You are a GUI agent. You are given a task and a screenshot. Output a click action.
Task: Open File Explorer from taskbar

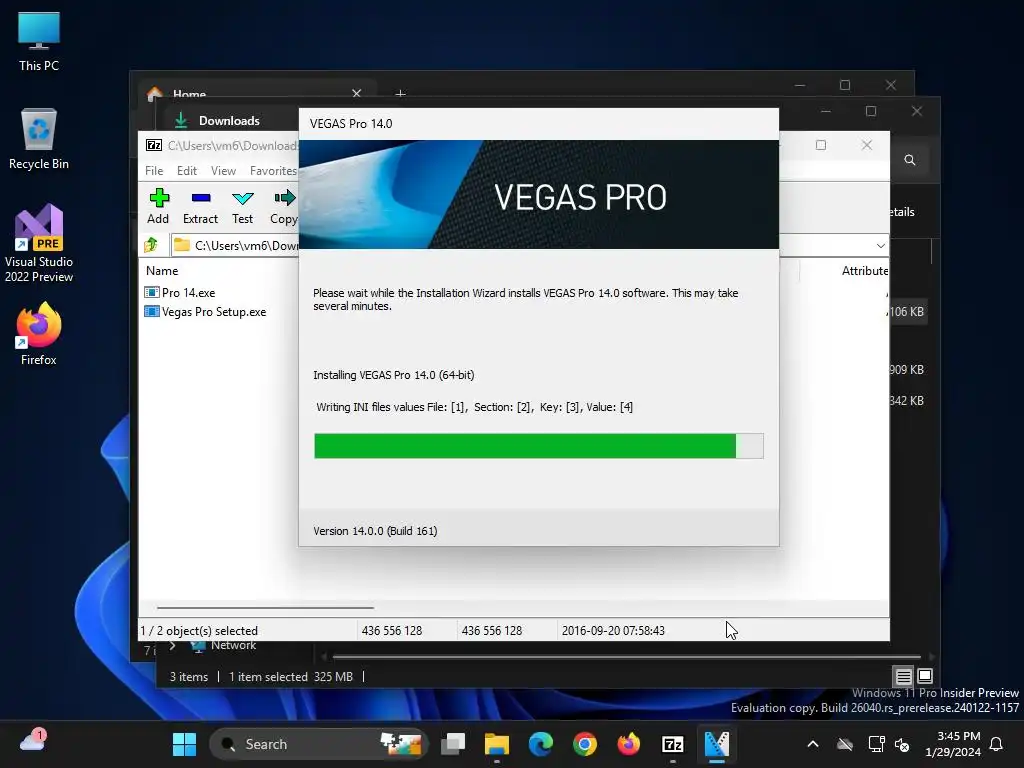497,744
